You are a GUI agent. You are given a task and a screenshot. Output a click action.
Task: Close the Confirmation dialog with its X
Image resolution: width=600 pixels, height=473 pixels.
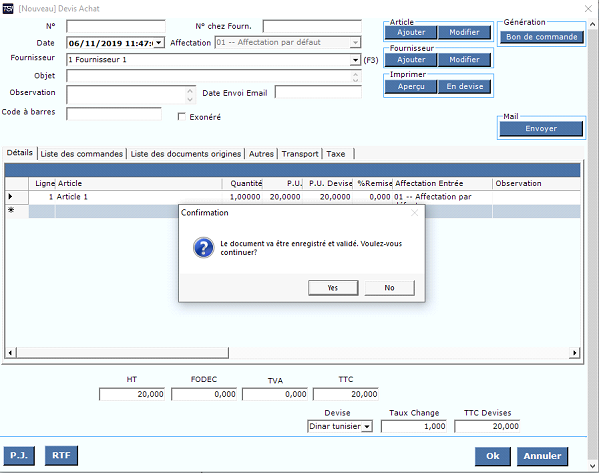click(414, 213)
